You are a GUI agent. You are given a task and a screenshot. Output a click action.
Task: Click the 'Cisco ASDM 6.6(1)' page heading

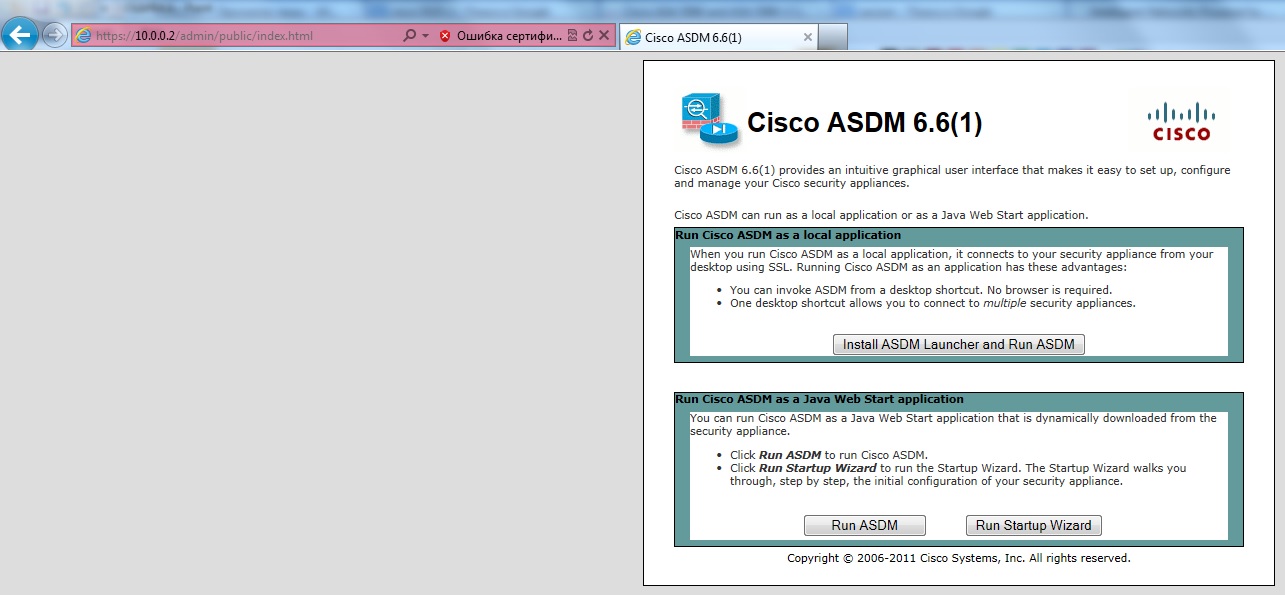(x=866, y=123)
